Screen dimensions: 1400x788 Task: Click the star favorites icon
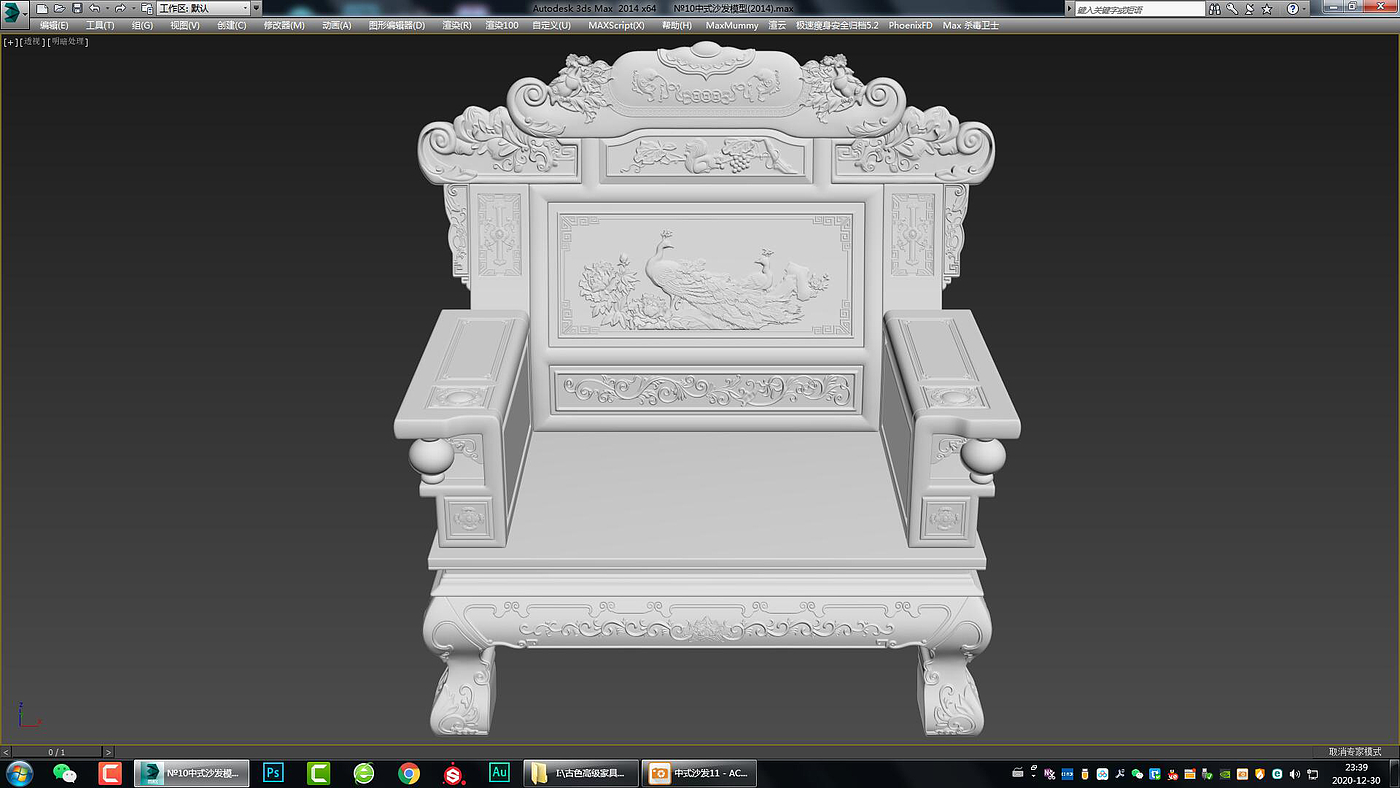pyautogui.click(x=1267, y=8)
